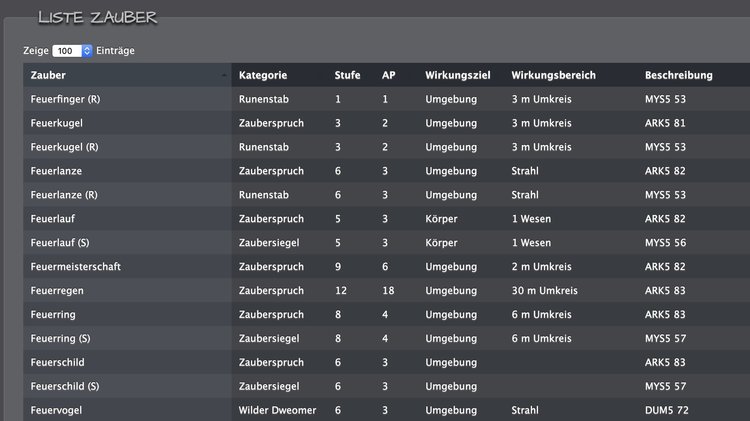Click the Zauber column header
This screenshot has height=421, width=750.
(x=49, y=75)
